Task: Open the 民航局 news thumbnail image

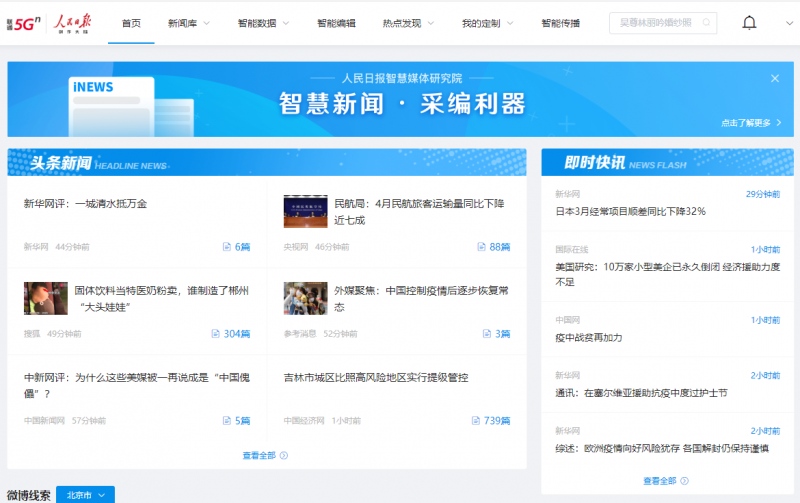Action: (x=305, y=211)
